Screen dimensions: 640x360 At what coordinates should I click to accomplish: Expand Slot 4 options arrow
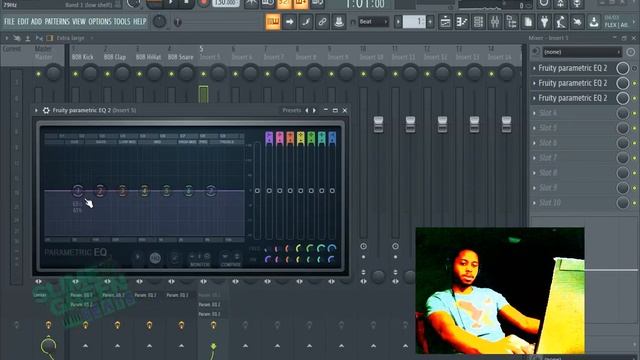pos(534,113)
